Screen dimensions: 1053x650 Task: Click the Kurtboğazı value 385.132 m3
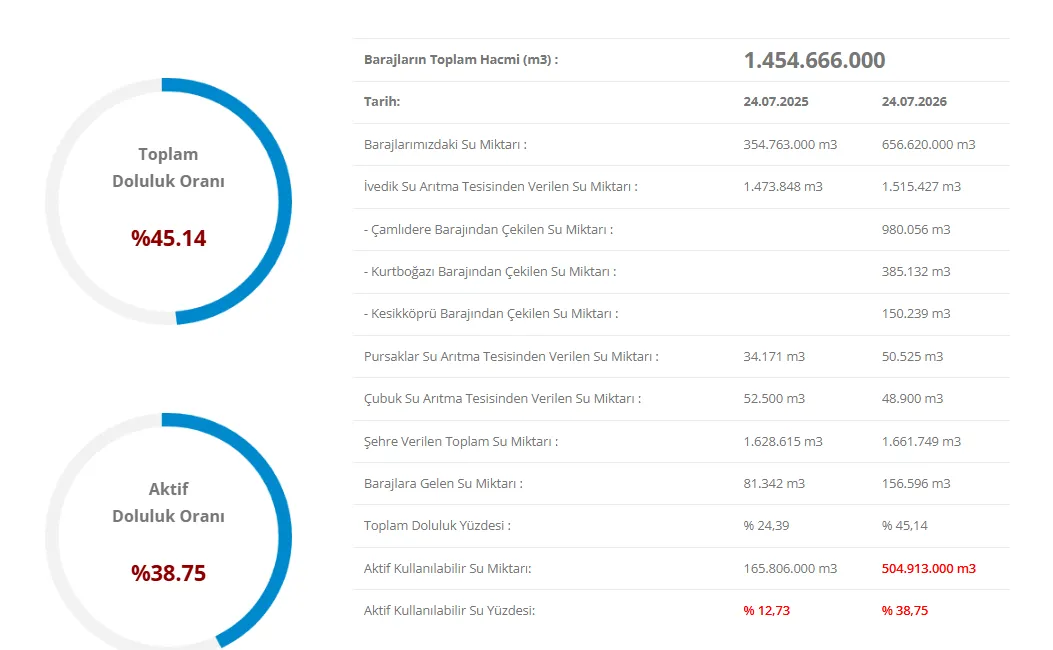916,272
